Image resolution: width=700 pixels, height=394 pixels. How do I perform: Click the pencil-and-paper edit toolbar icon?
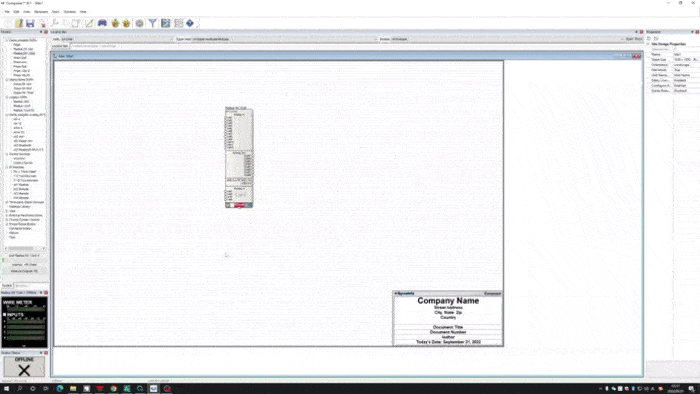coord(89,23)
